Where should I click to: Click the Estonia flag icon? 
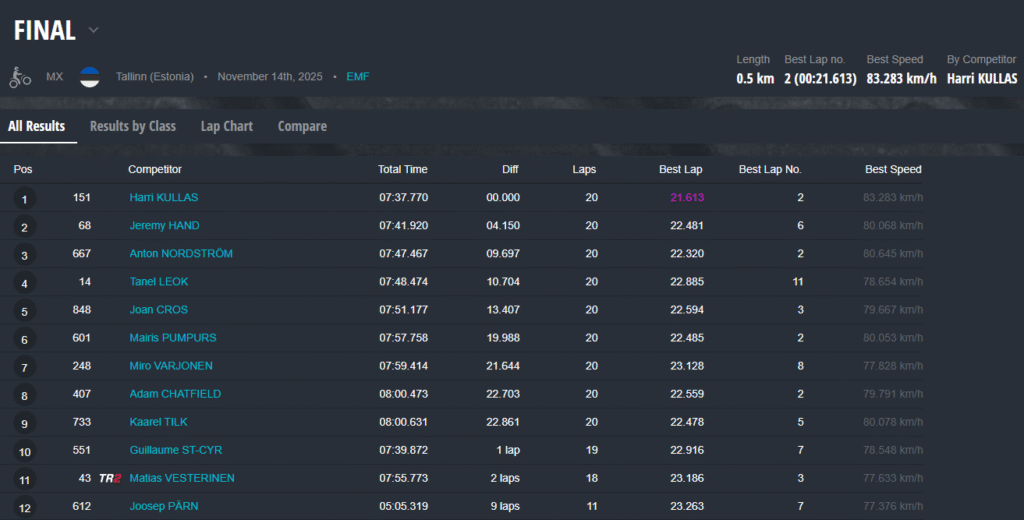pos(90,77)
